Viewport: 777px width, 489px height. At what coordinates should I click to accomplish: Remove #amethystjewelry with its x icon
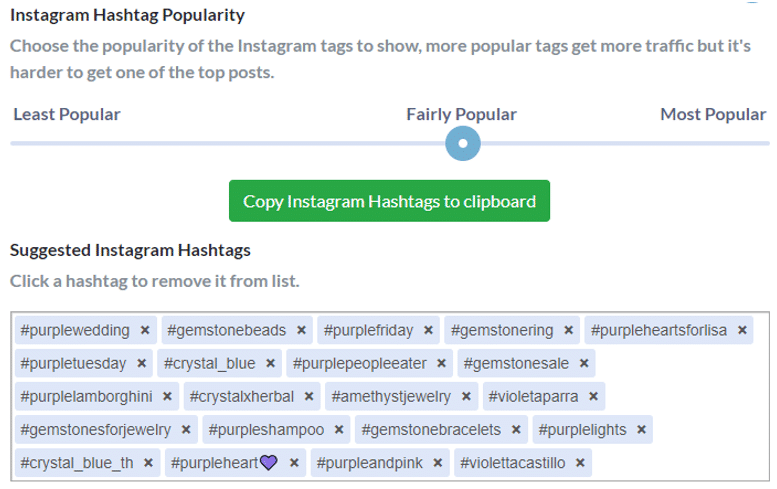coord(466,396)
